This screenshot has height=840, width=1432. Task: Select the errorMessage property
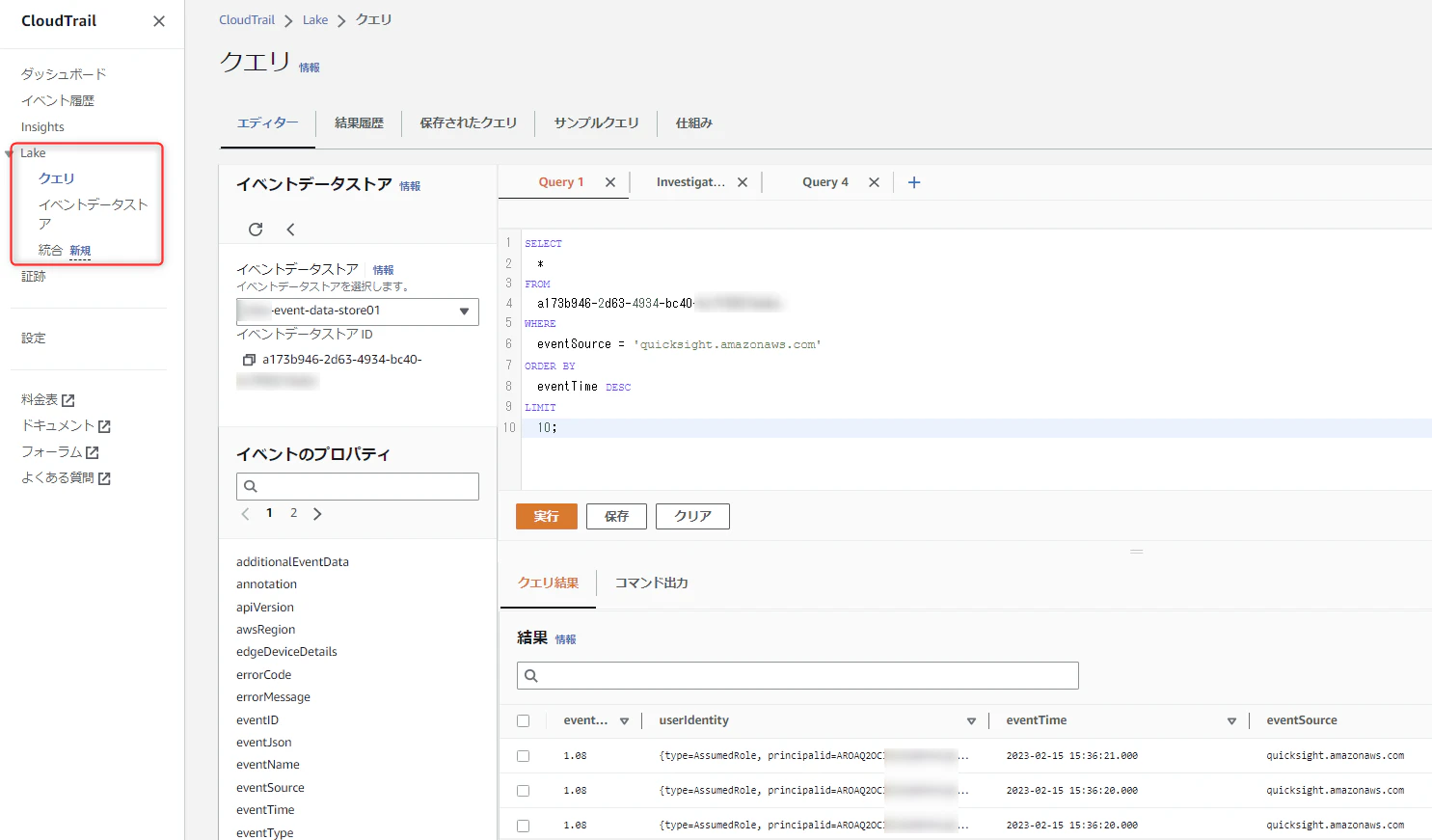pos(273,697)
